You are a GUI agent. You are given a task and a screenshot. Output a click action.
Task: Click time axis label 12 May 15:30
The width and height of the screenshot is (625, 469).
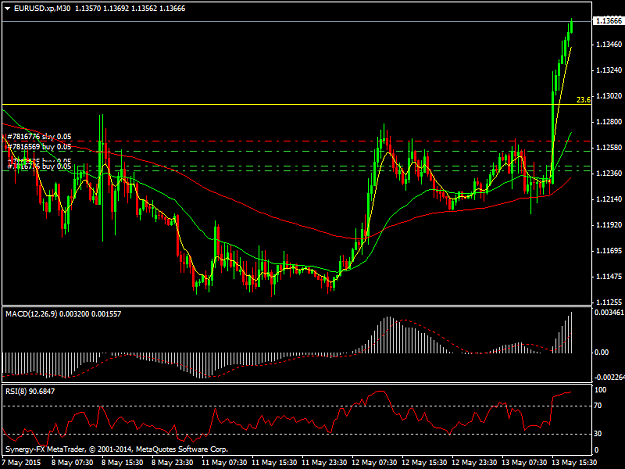(424, 462)
